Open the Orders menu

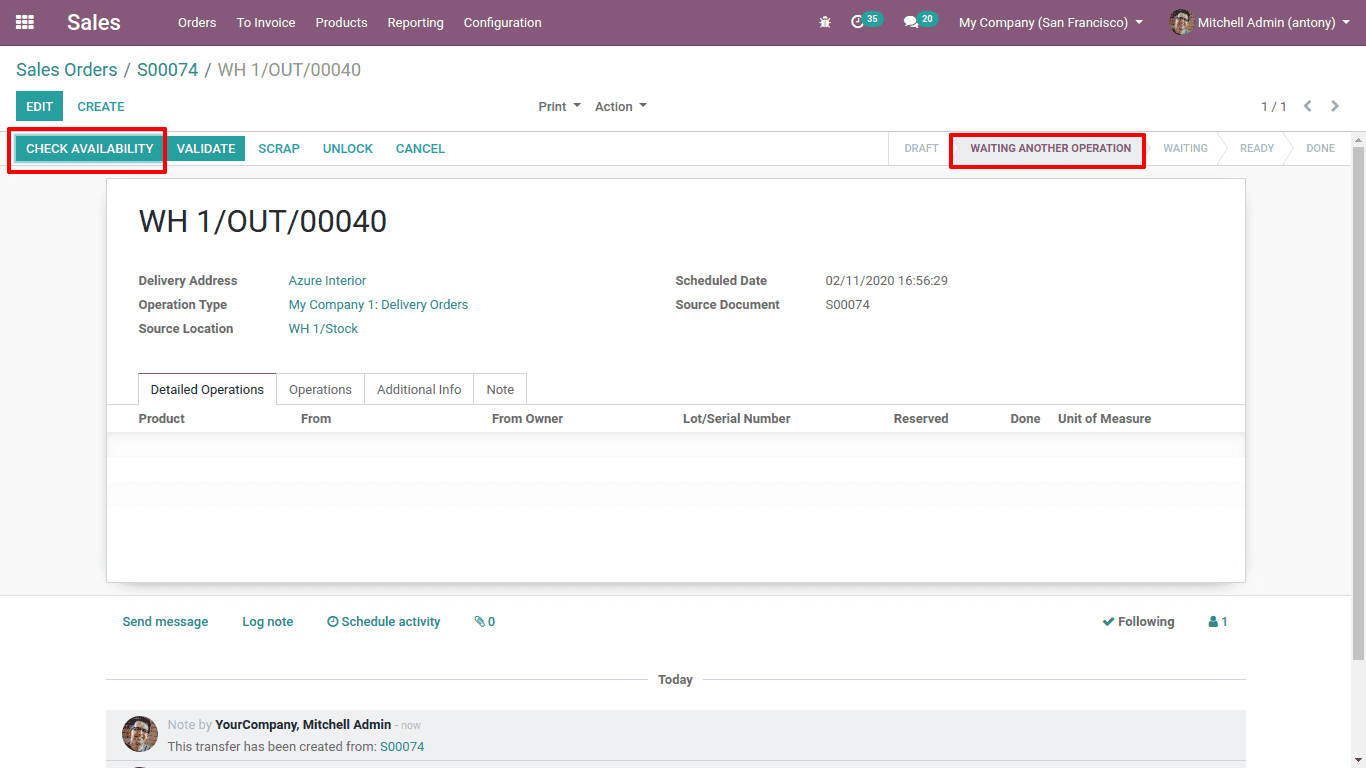click(197, 22)
